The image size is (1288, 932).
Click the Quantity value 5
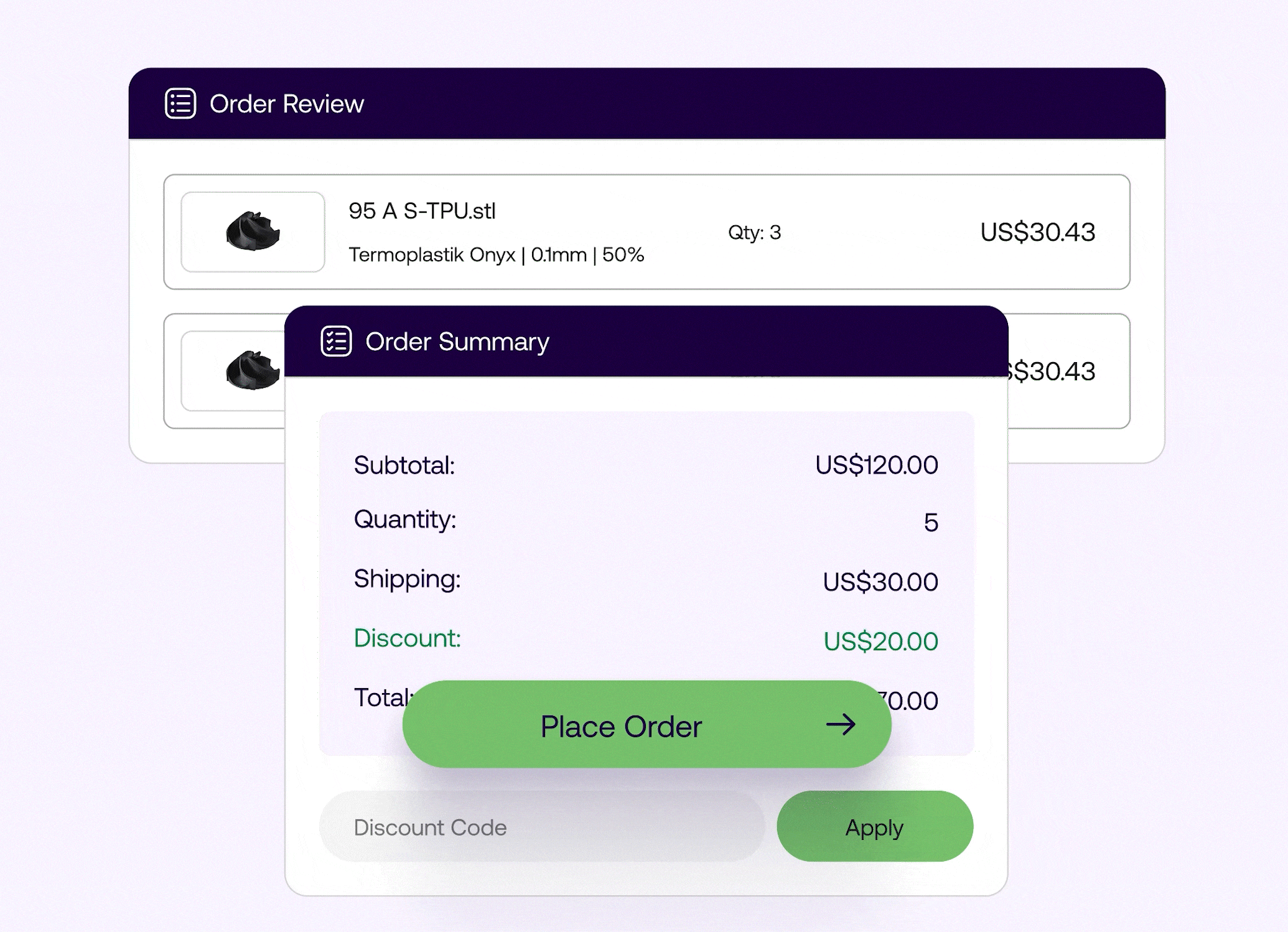point(930,523)
